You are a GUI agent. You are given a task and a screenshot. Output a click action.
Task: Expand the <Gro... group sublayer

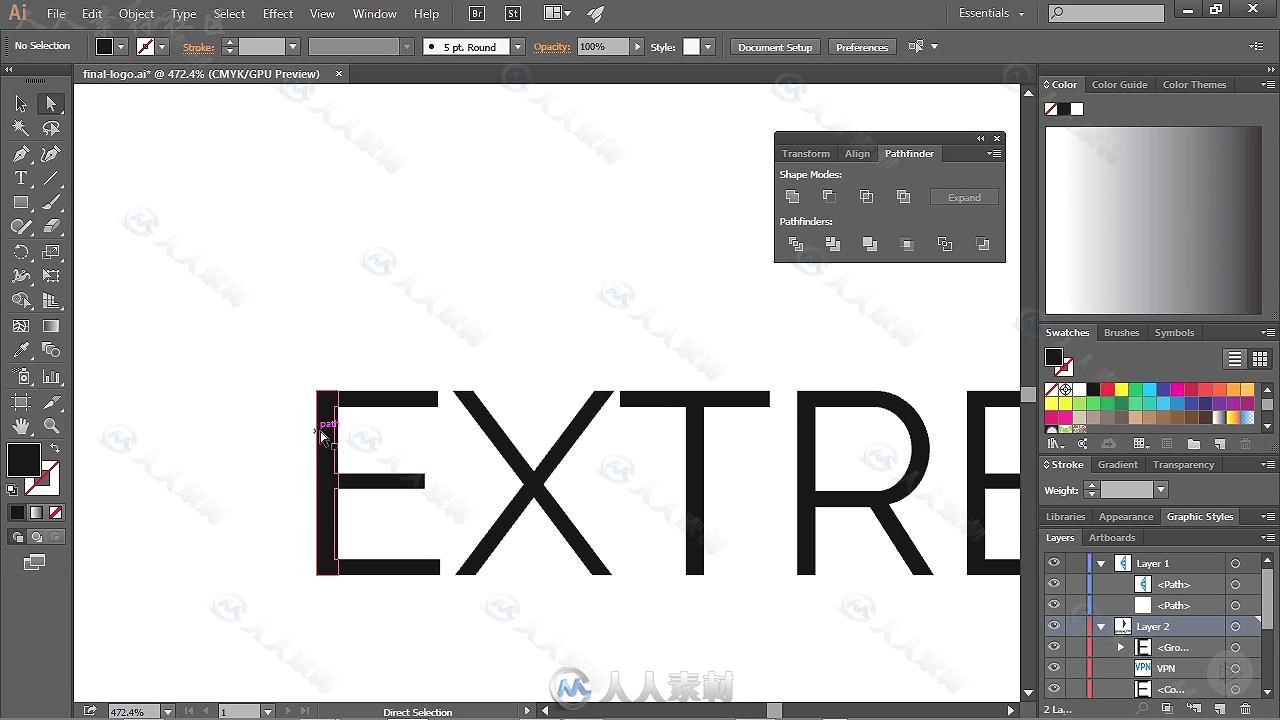coord(1121,648)
